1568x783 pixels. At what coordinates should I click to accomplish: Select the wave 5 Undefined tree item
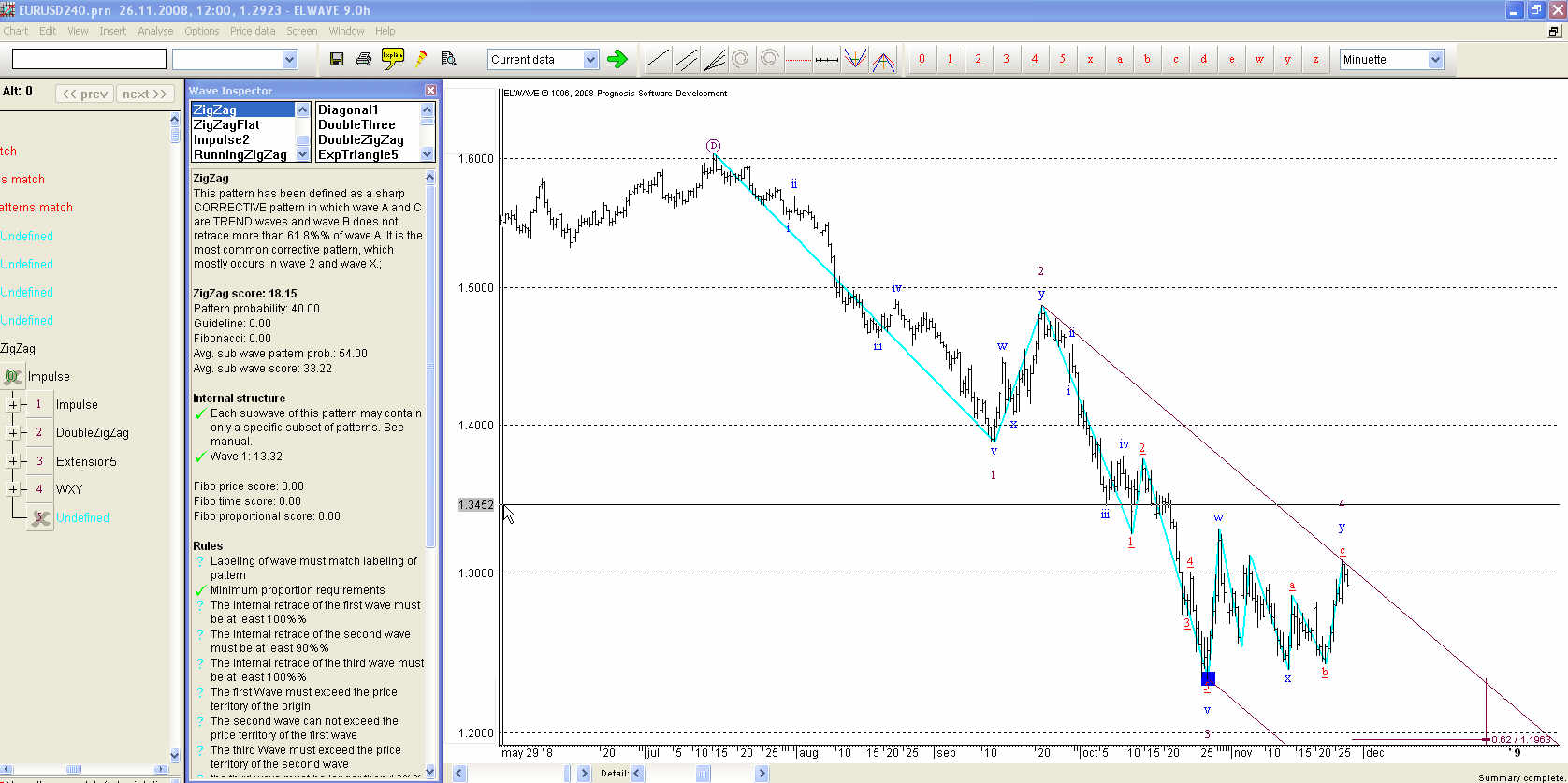[x=82, y=517]
